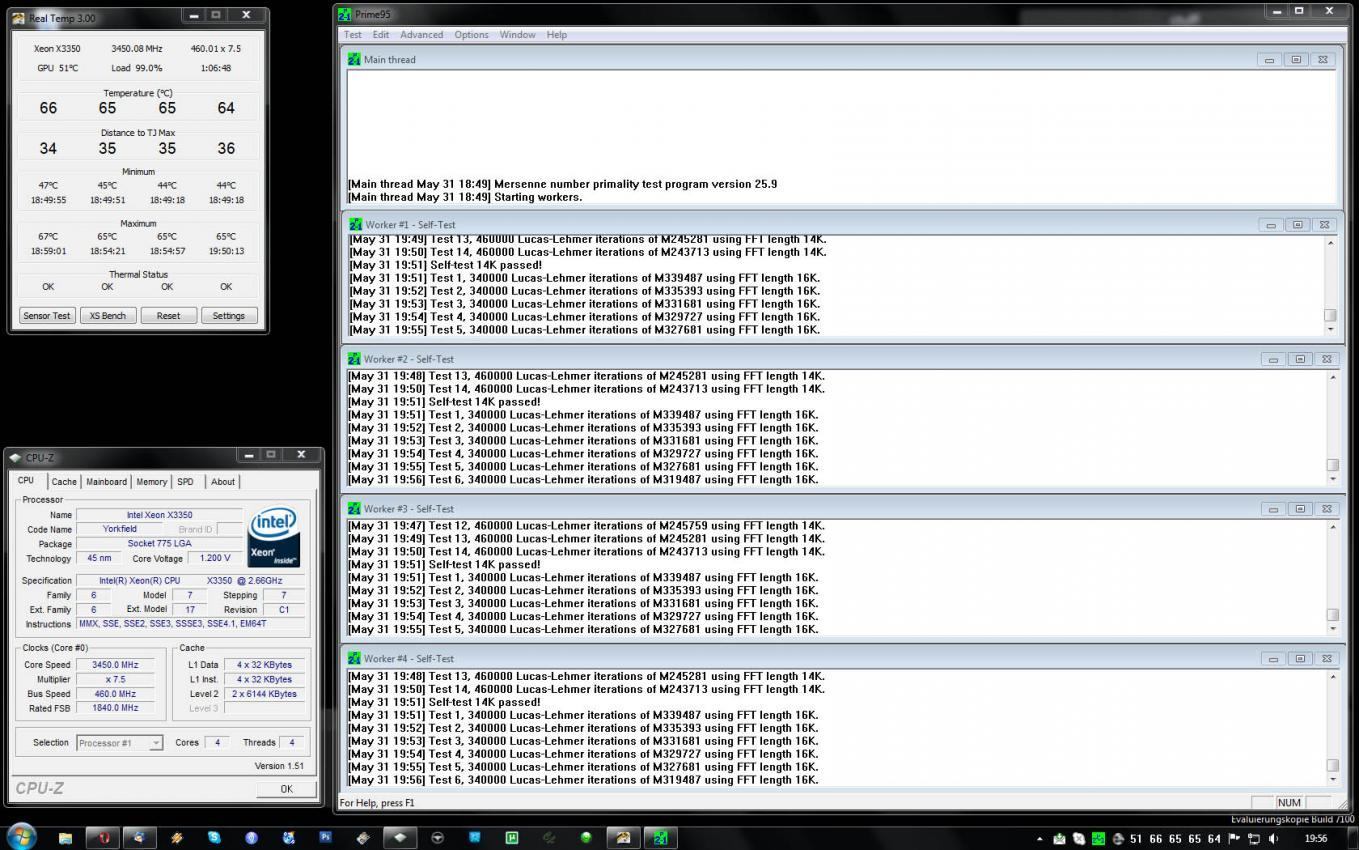Minimize Worker #3 Self-Test child window
Screen dimensions: 1359x850
pyautogui.click(x=1272, y=509)
